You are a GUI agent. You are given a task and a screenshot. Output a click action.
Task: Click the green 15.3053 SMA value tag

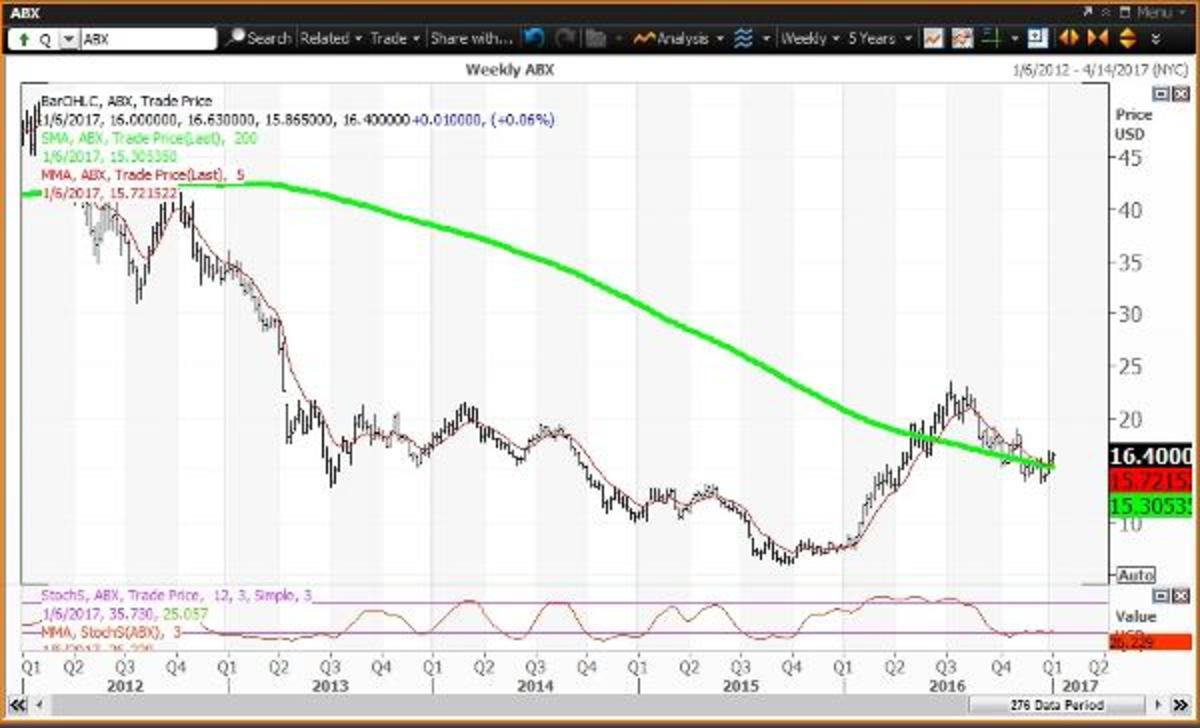pyautogui.click(x=1151, y=504)
